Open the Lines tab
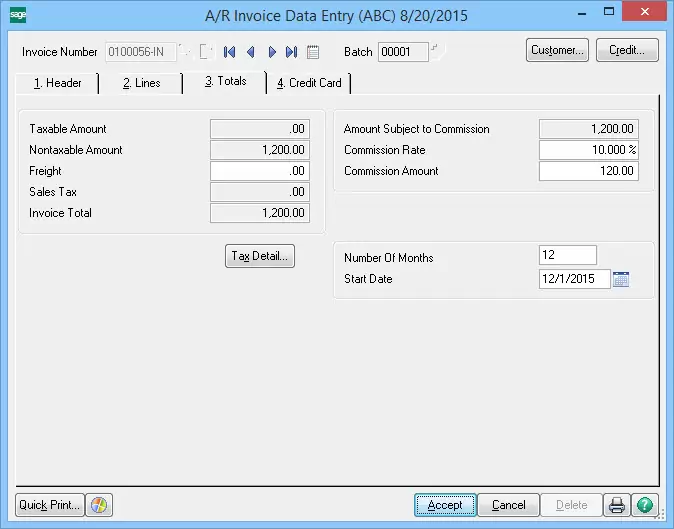 141,83
